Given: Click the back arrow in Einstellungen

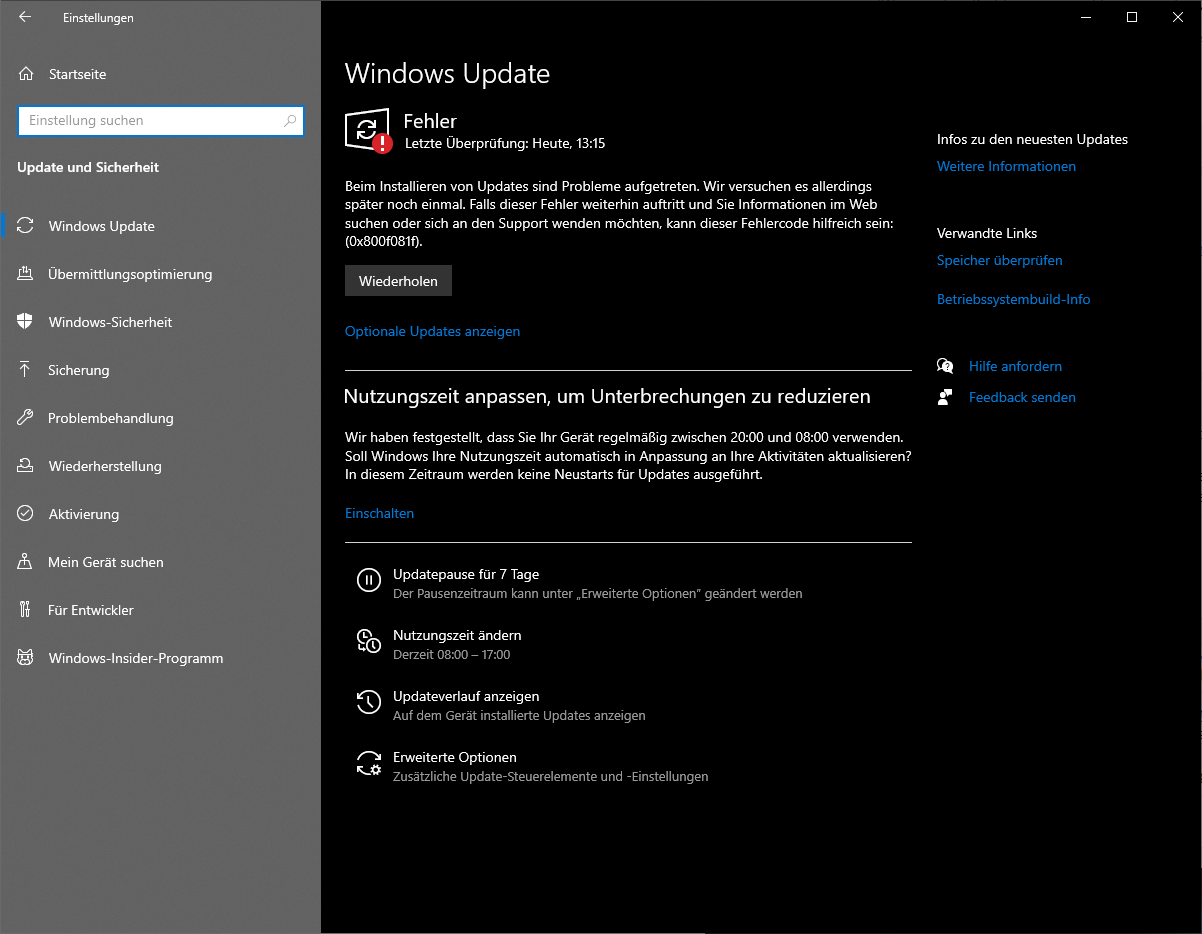Looking at the screenshot, I should [x=25, y=17].
